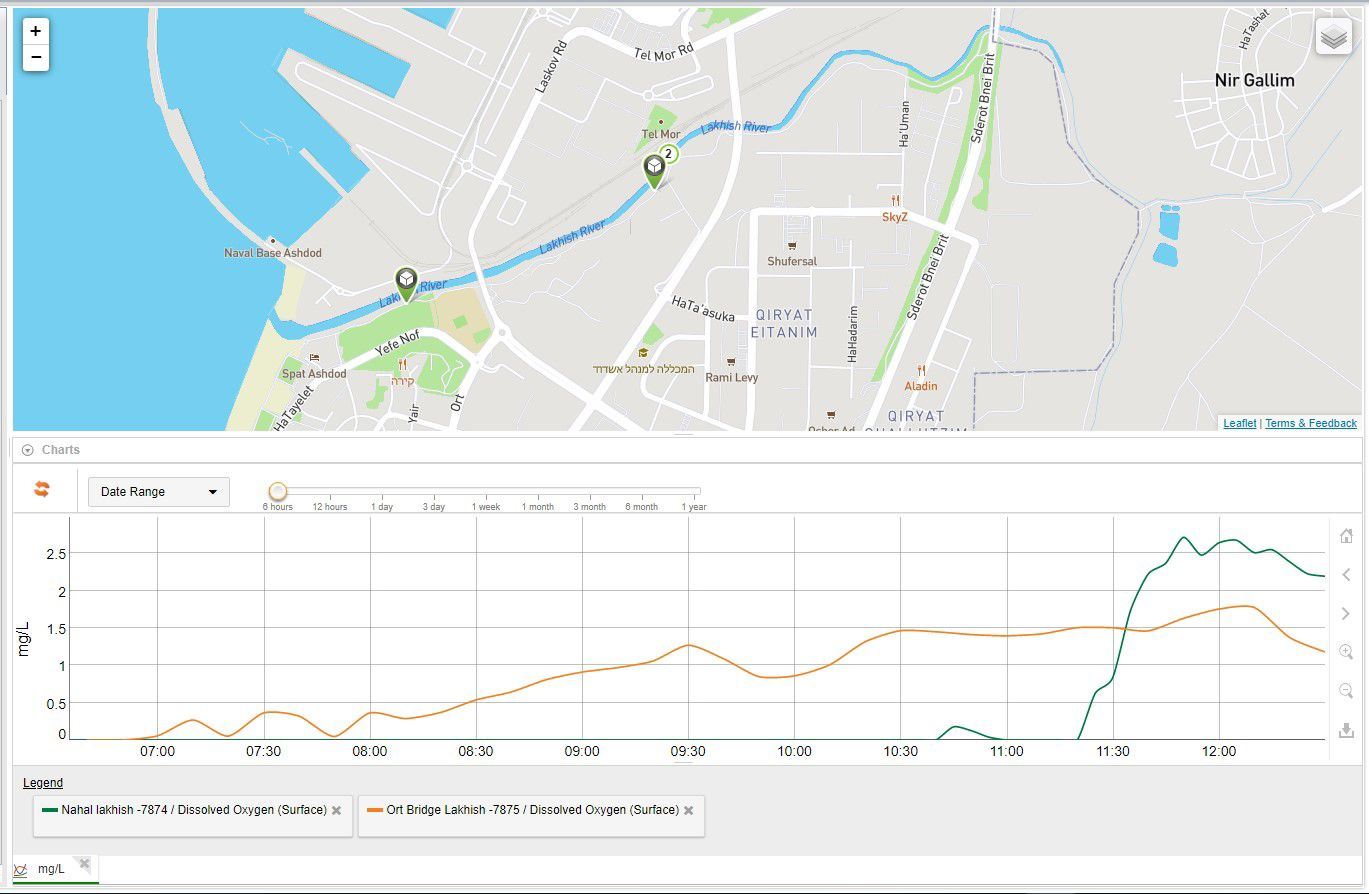Remove Nahal lakhish -7874 series from legend

[337, 810]
